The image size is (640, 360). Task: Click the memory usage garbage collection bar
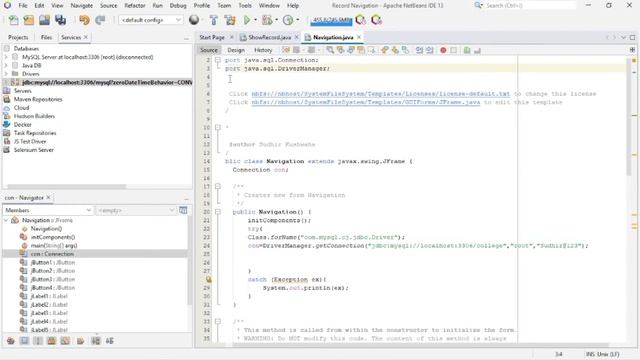[x=331, y=20]
